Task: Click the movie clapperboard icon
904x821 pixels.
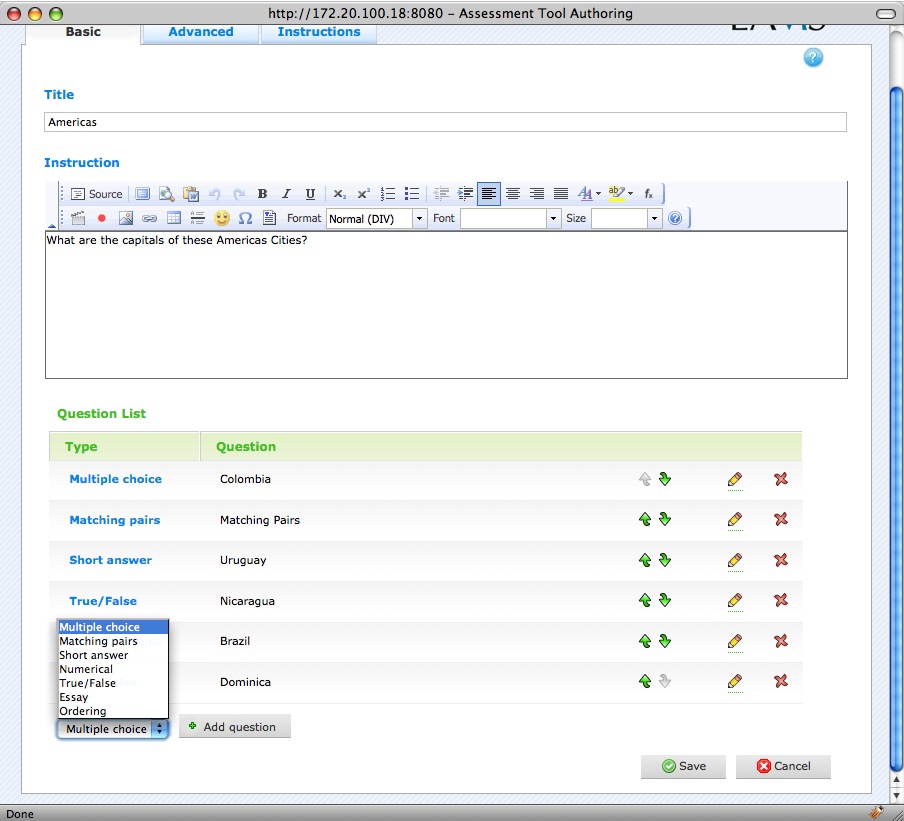Action: (x=78, y=218)
